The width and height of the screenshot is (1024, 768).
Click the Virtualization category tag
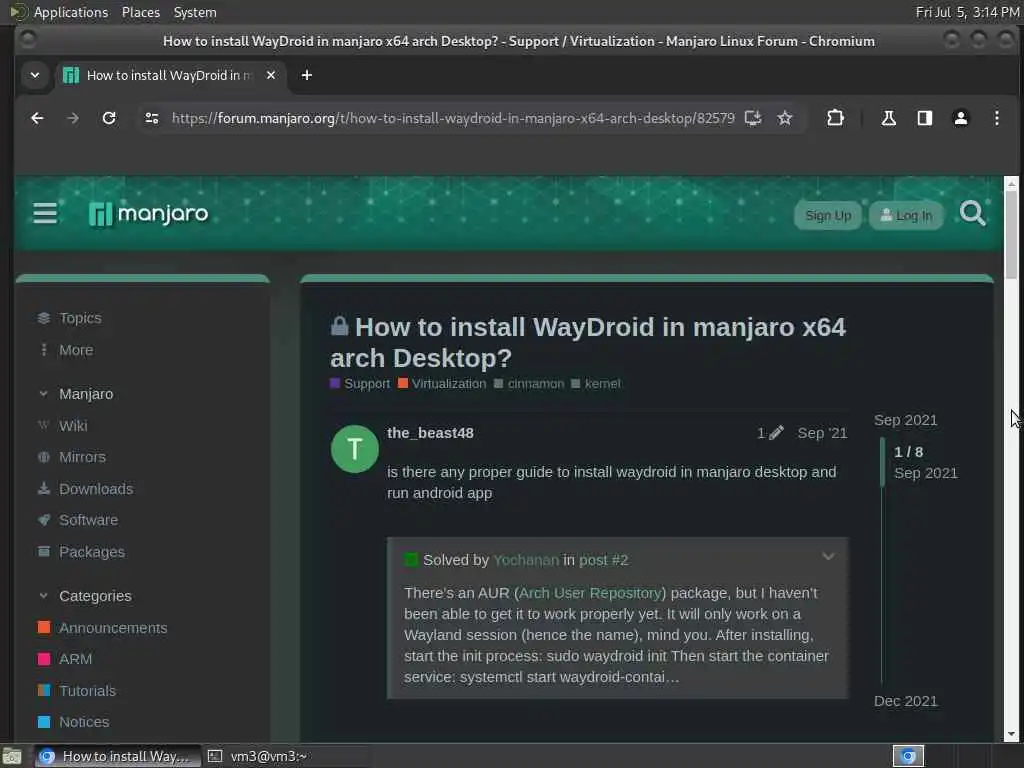(442, 383)
